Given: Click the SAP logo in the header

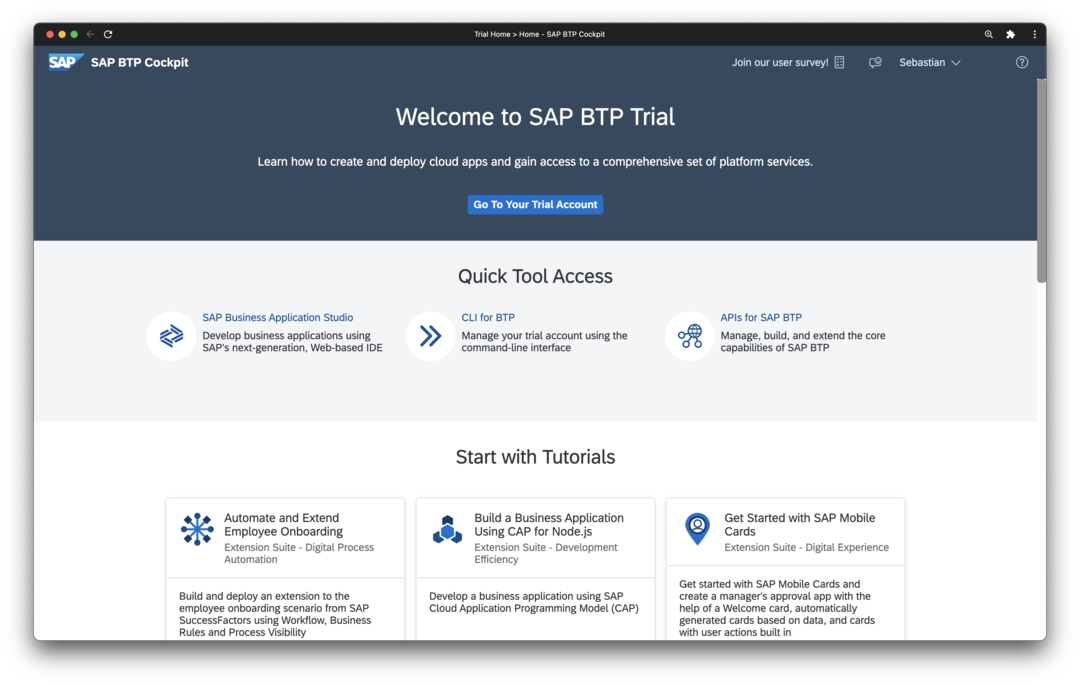Looking at the screenshot, I should coord(65,62).
